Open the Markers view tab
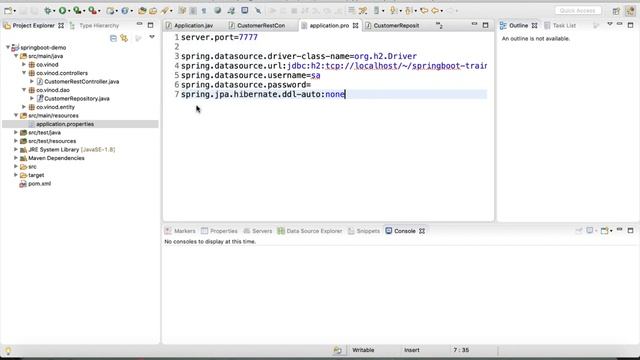The width and height of the screenshot is (640, 360). point(184,231)
